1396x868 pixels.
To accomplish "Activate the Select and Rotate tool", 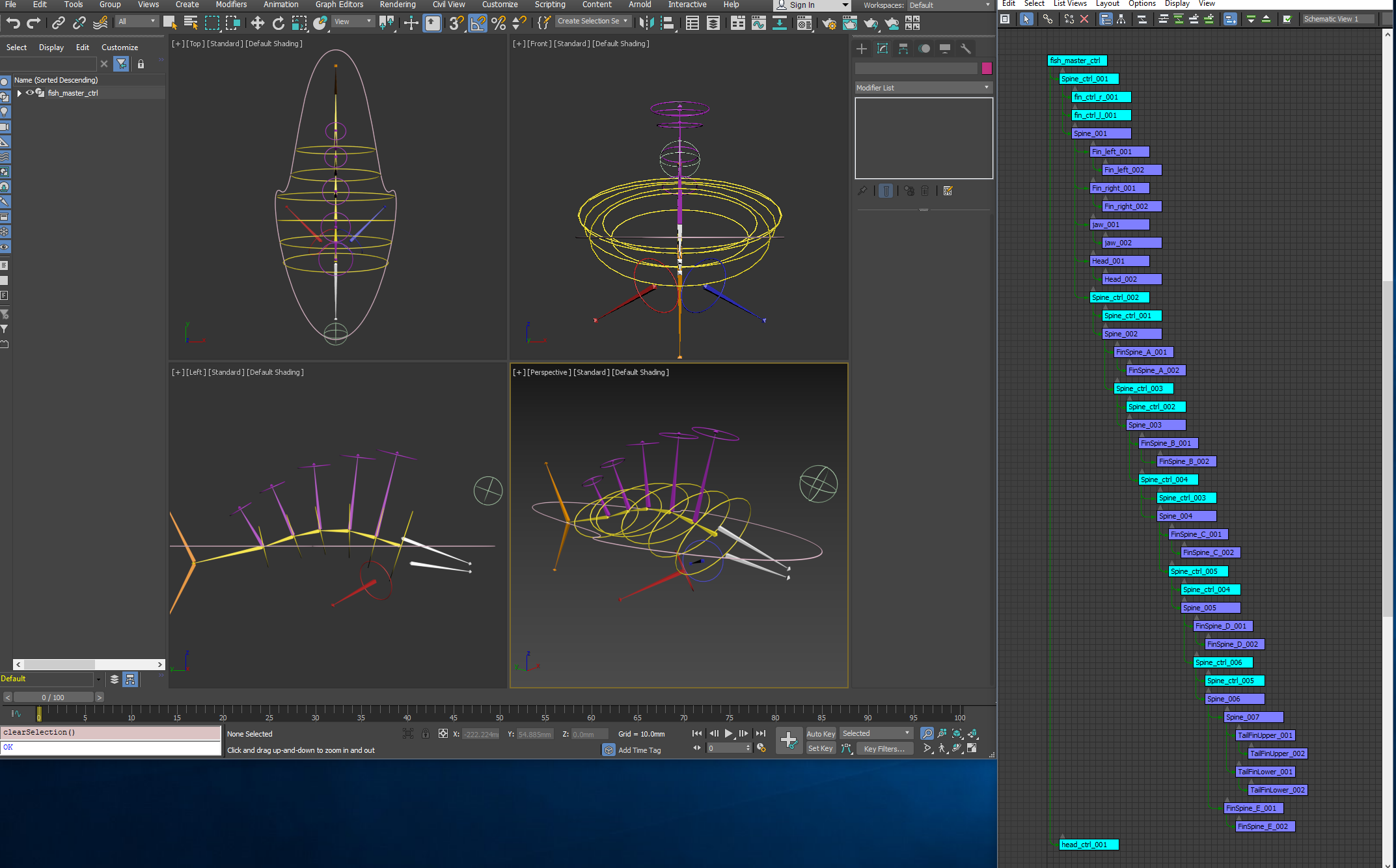I will click(279, 23).
